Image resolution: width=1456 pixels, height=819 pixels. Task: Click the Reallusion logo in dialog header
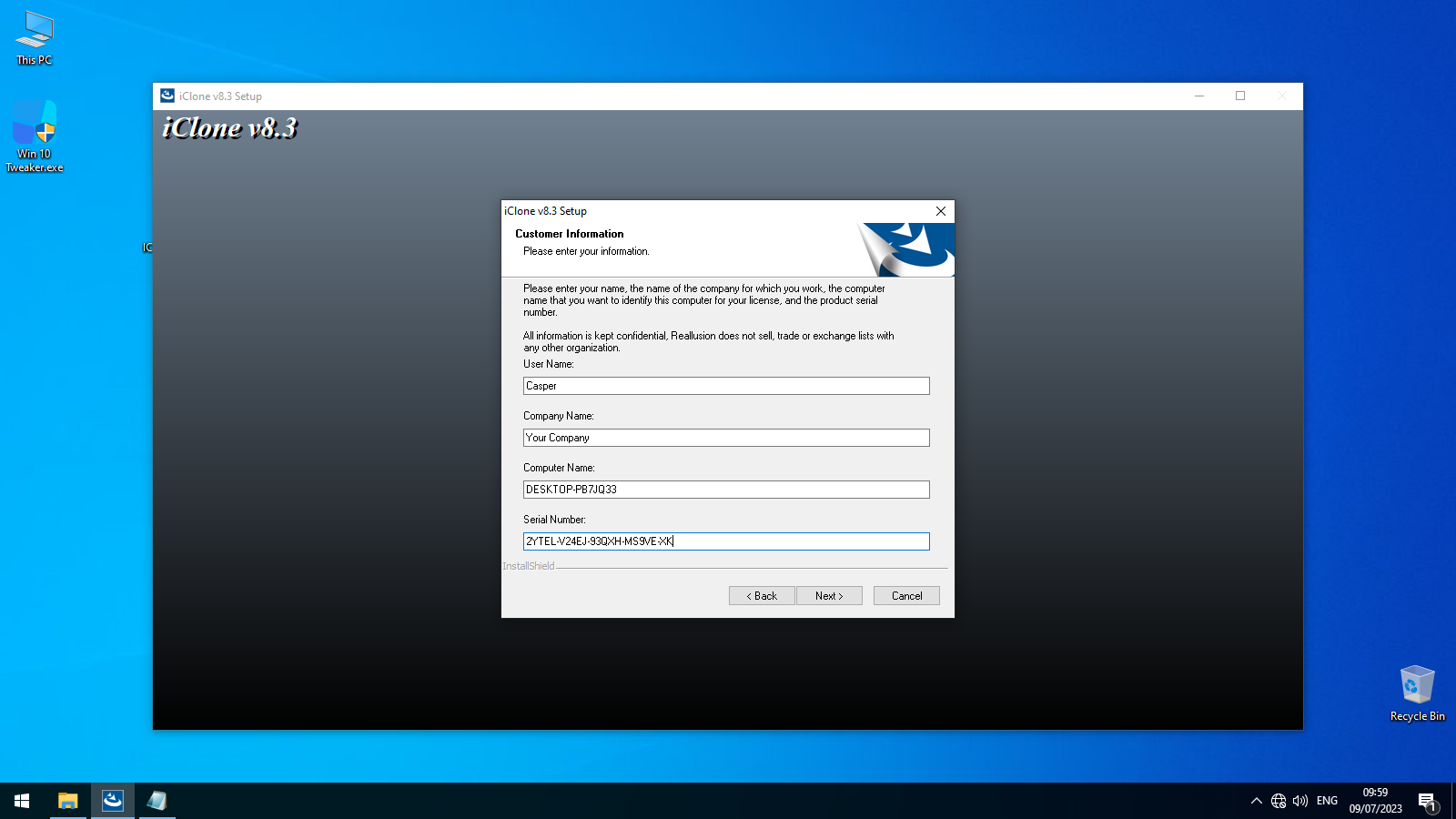coord(906,249)
